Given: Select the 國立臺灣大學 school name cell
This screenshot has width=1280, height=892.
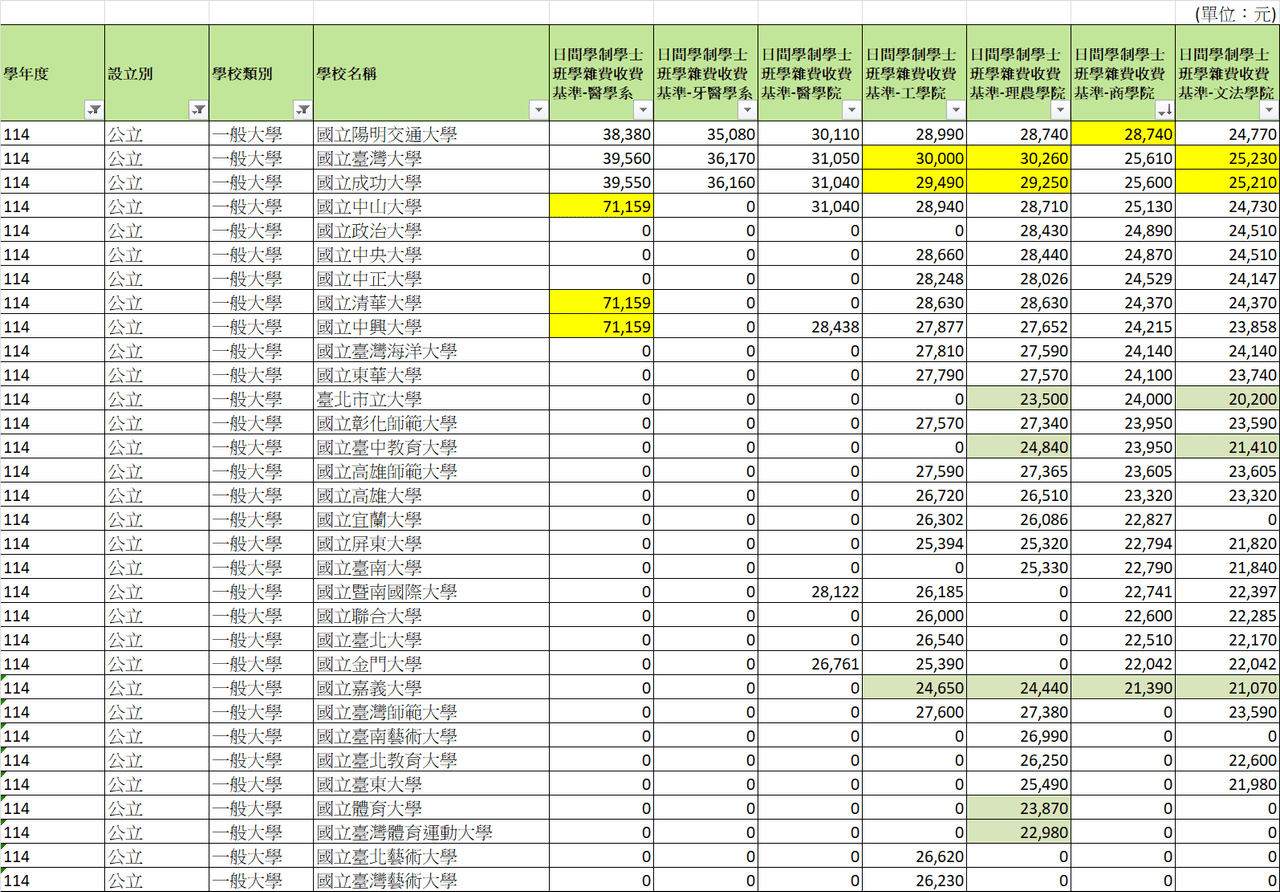Looking at the screenshot, I should tap(431, 158).
